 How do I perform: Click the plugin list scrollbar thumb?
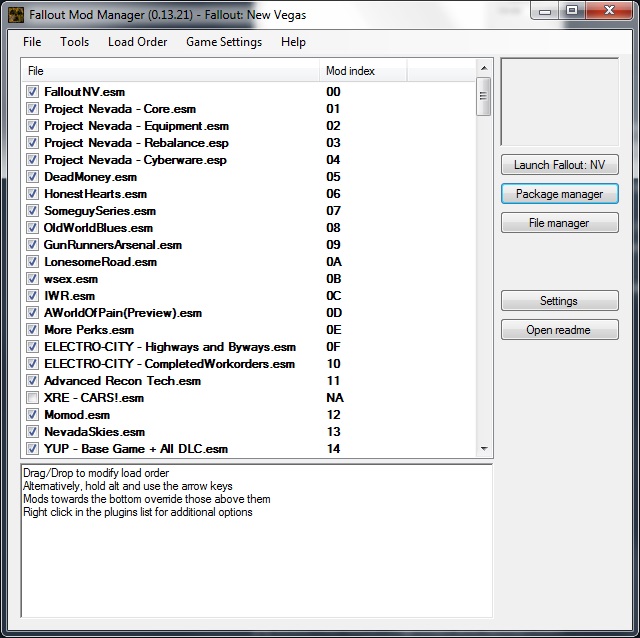[484, 97]
